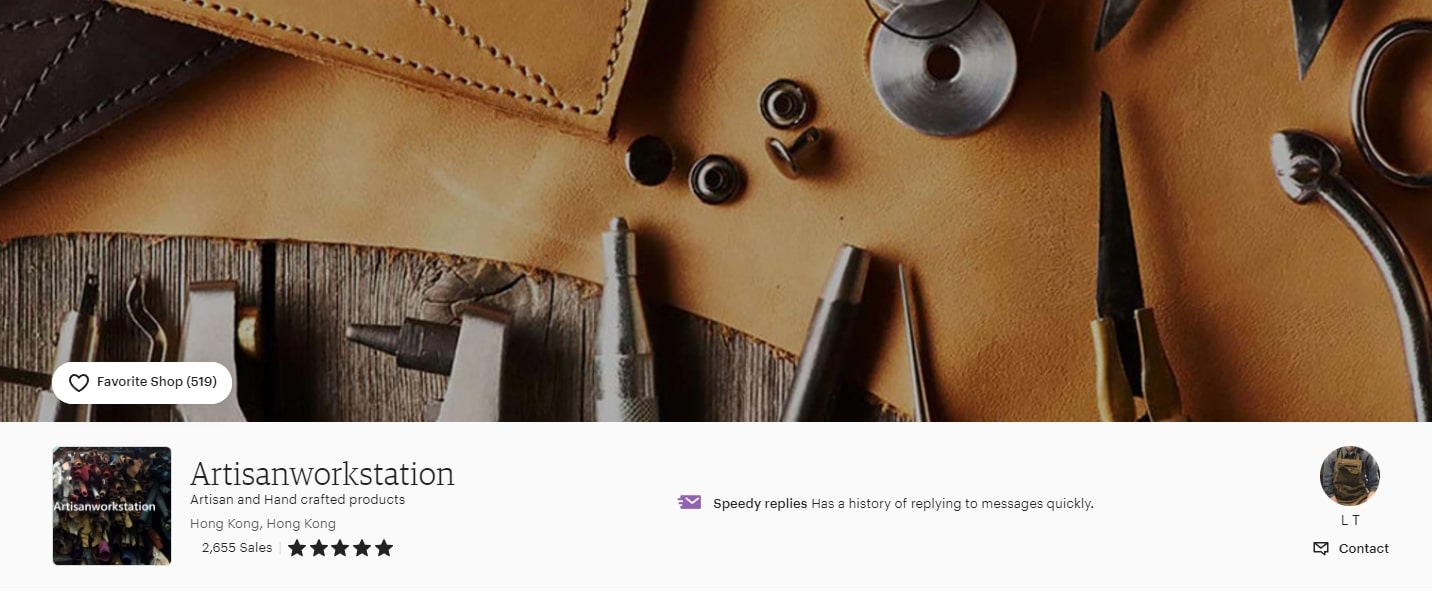Click the purple Speedy replies envelope icon
Viewport: 1432px width, 606px height.
tap(689, 502)
